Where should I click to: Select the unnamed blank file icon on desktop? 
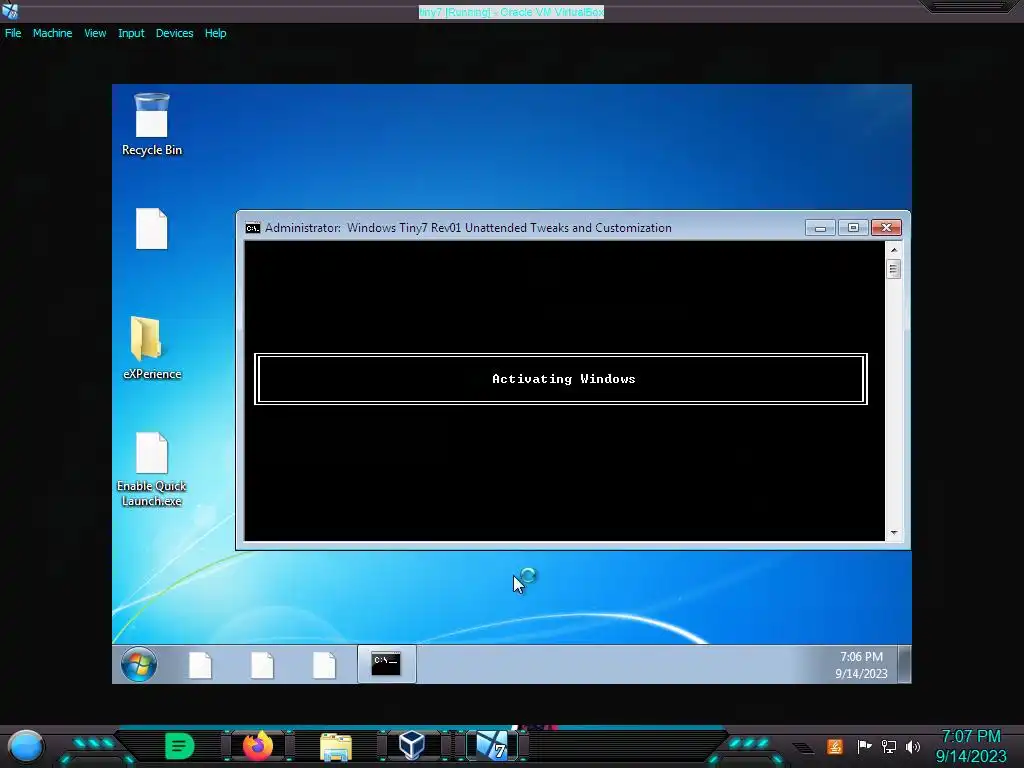tap(152, 229)
